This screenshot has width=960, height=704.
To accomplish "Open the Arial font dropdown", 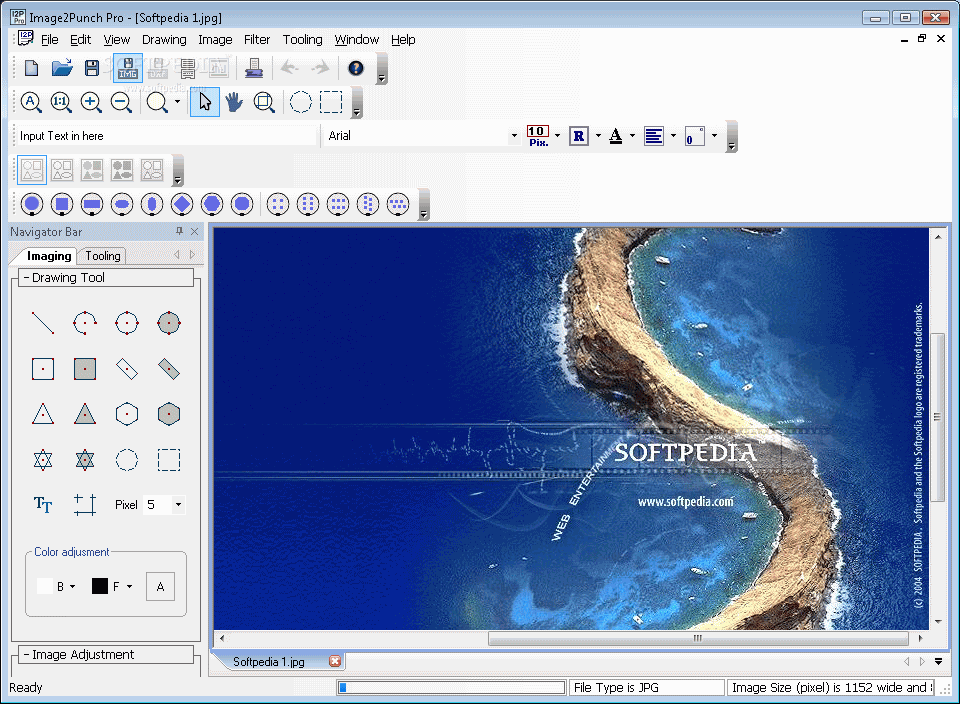I will pos(514,136).
